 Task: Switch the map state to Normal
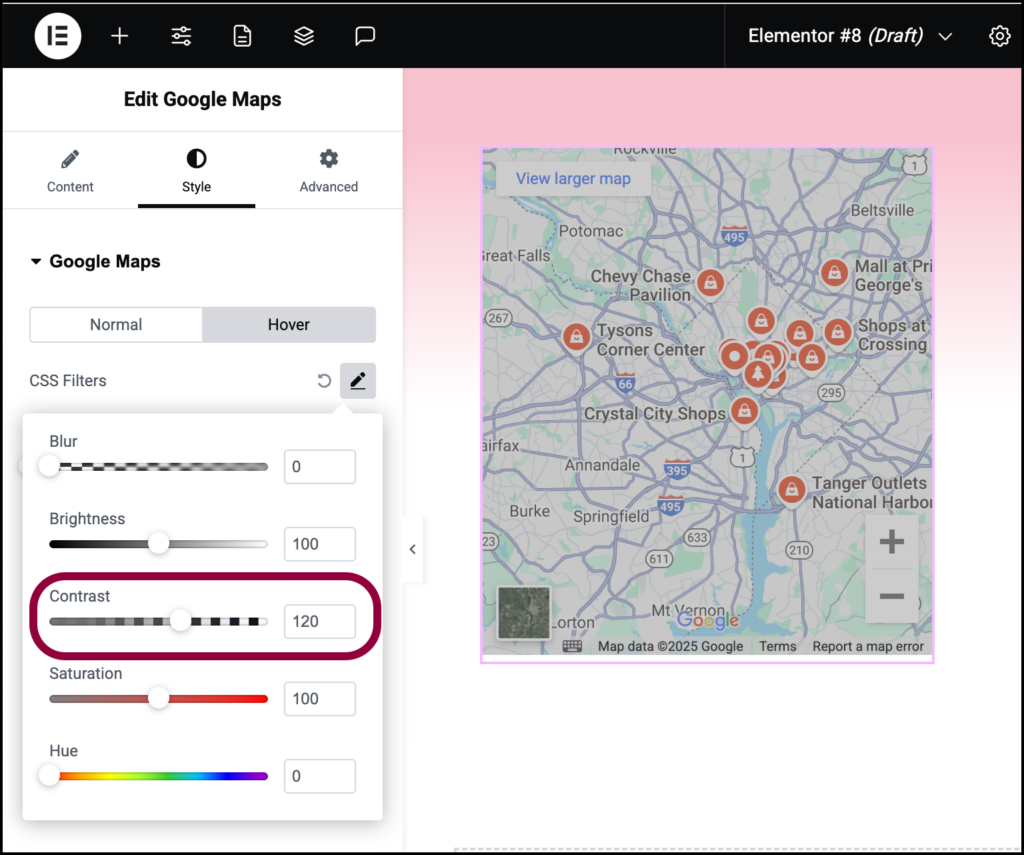(x=115, y=324)
